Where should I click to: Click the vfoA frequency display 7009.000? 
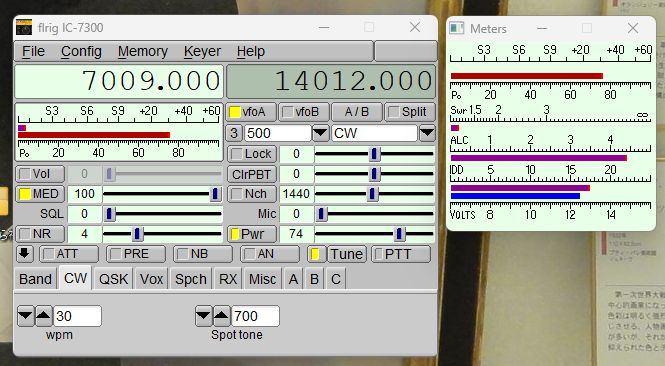pos(119,81)
